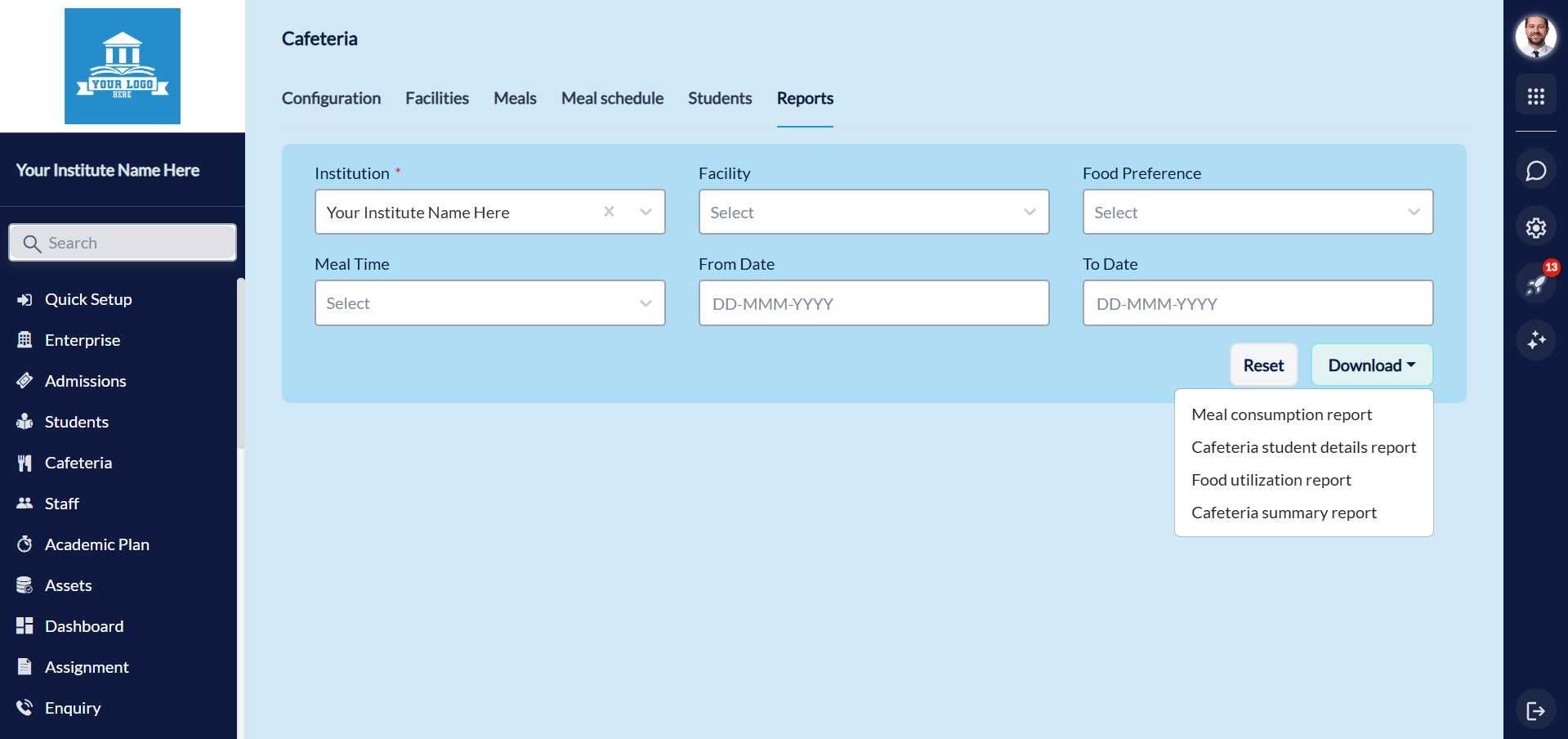Screen dimensions: 1568x739
Task: Expand the Facility dropdown
Action: [873, 213]
